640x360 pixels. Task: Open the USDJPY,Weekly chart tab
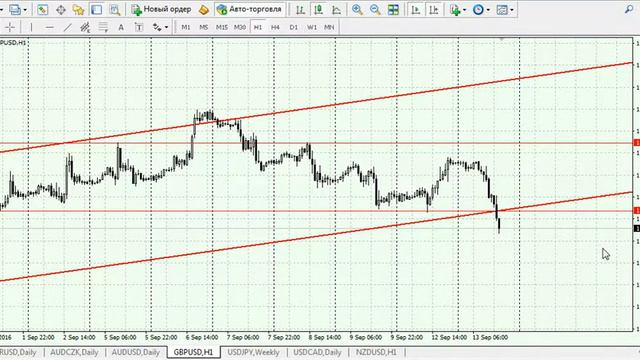[253, 352]
